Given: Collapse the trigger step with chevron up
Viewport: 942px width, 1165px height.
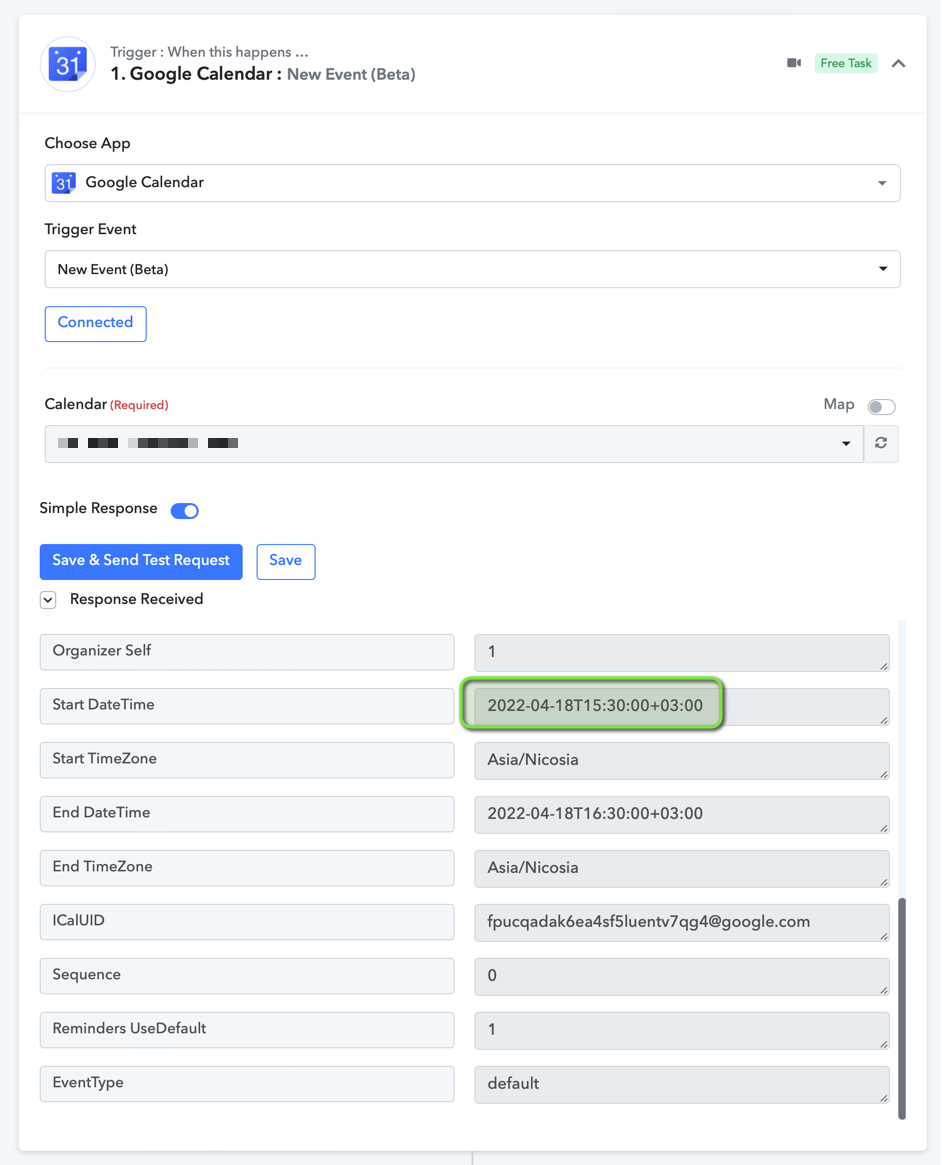Looking at the screenshot, I should coord(898,63).
